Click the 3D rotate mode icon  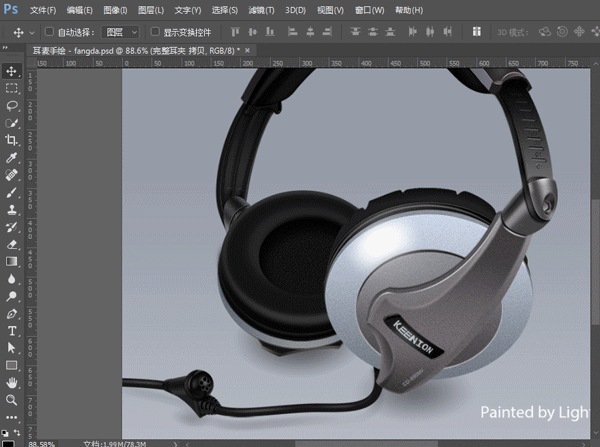click(x=545, y=32)
